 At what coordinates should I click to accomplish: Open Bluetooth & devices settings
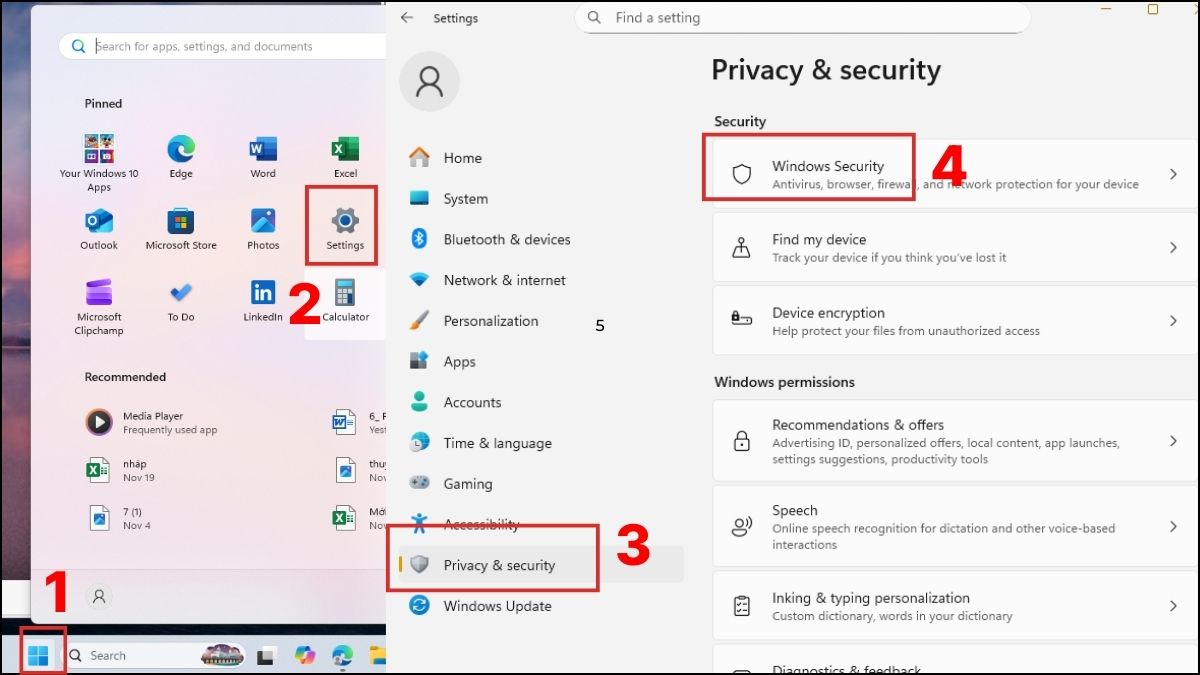click(x=540, y=240)
